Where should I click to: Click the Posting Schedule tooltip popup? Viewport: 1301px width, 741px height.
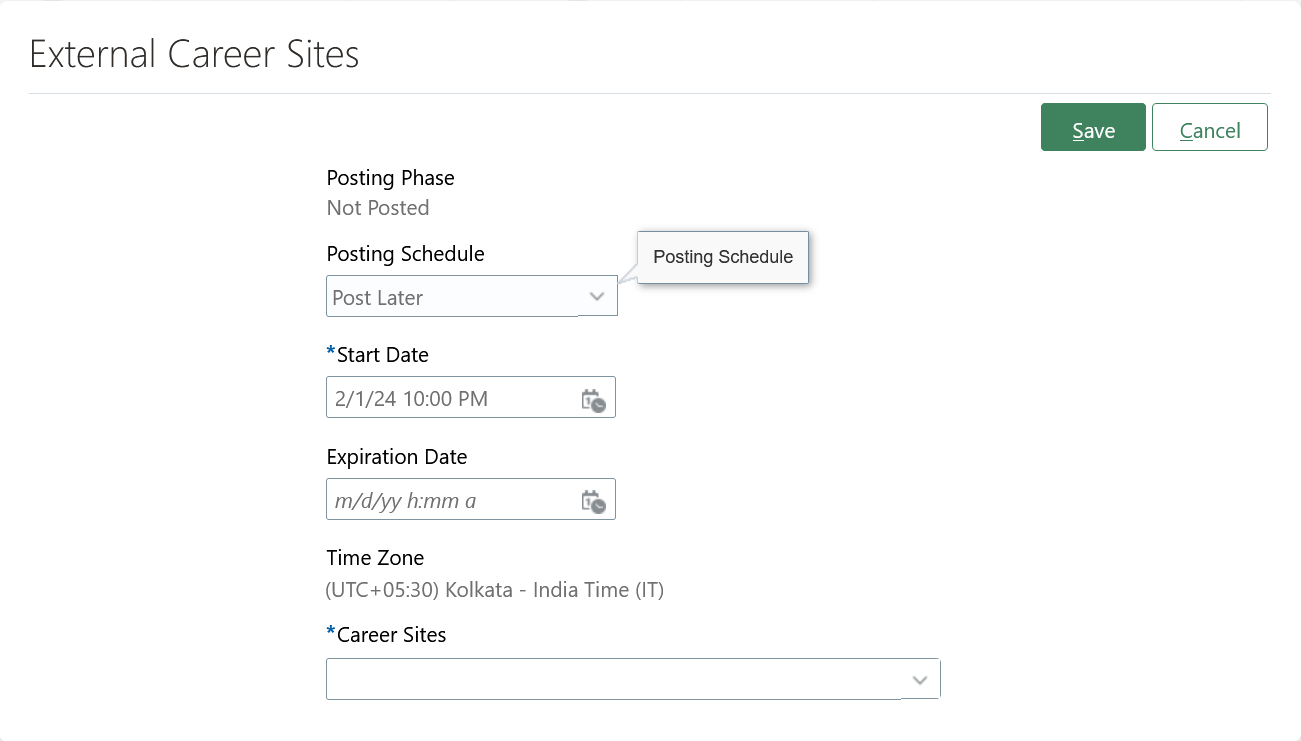point(723,257)
